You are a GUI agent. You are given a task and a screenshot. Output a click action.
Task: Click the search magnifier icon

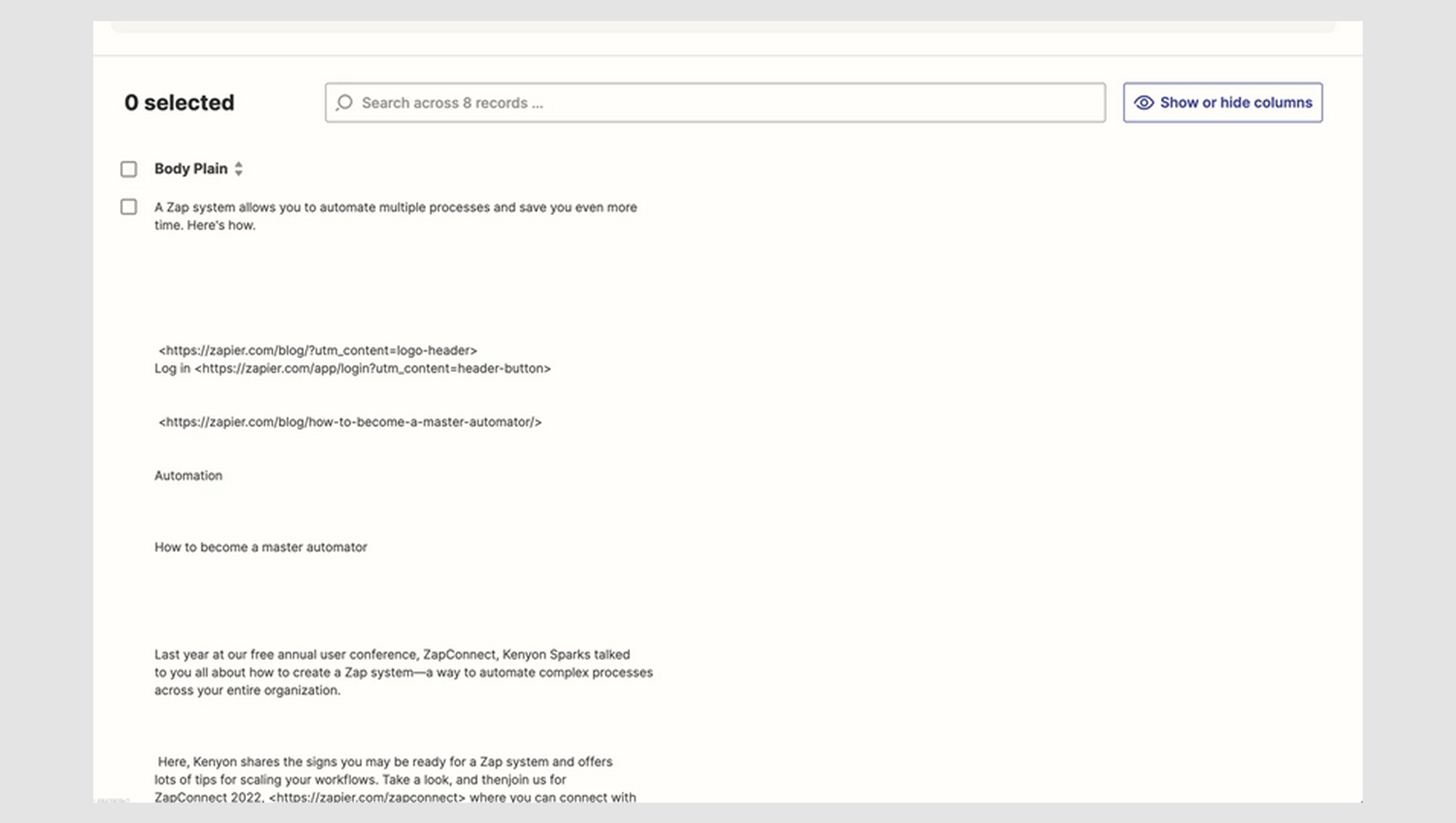click(344, 103)
